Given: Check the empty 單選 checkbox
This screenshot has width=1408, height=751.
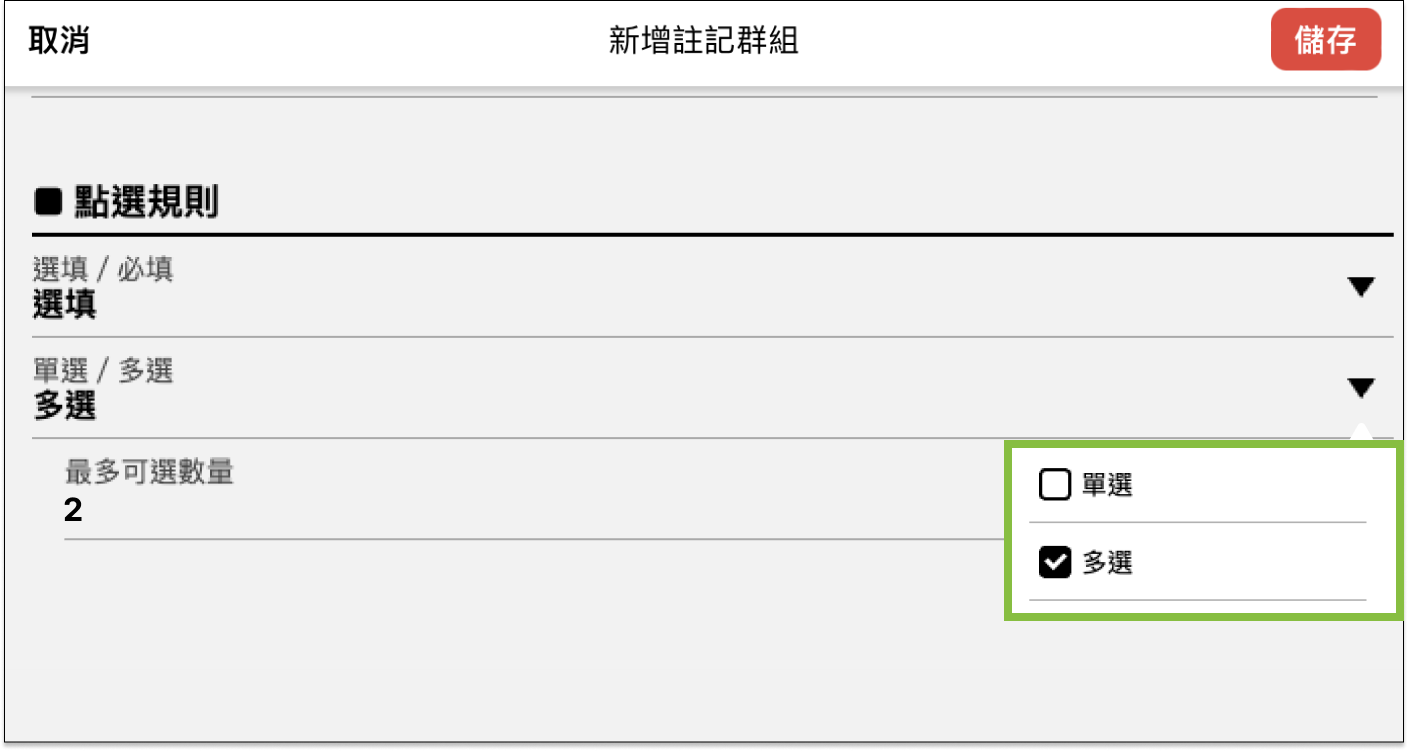Looking at the screenshot, I should pyautogui.click(x=1055, y=486).
